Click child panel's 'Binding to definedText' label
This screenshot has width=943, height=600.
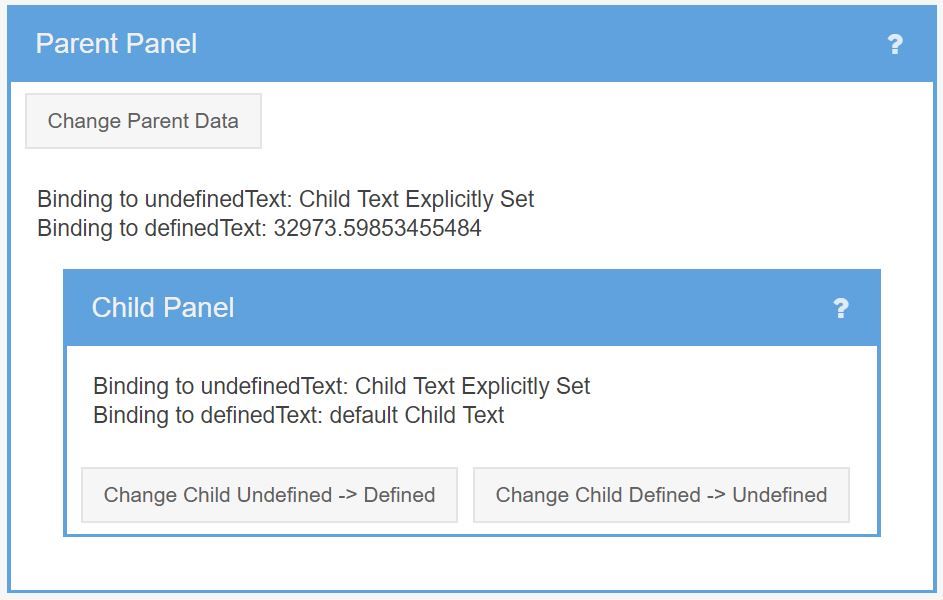(207, 415)
